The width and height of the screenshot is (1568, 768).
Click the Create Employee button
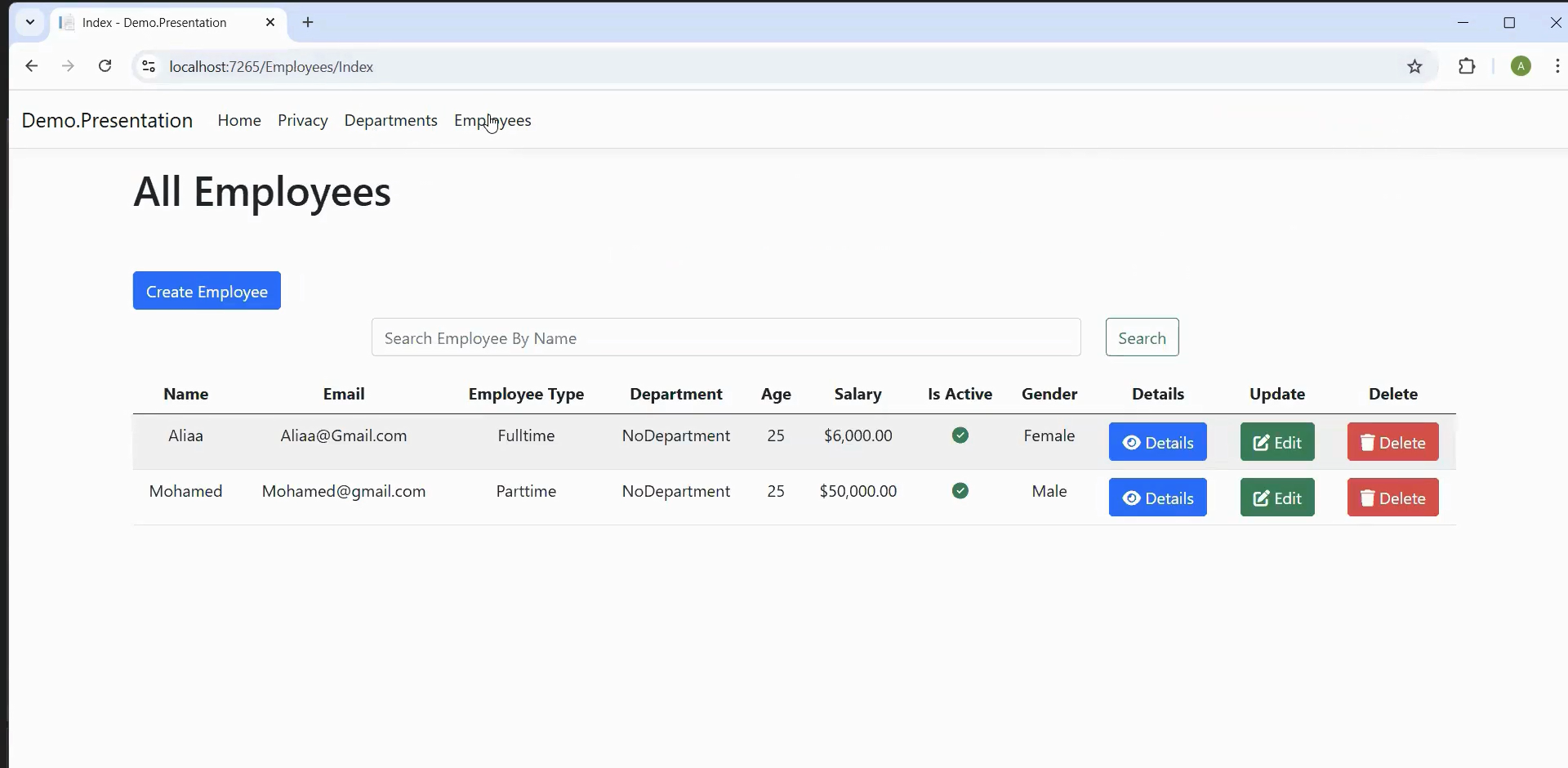[207, 291]
